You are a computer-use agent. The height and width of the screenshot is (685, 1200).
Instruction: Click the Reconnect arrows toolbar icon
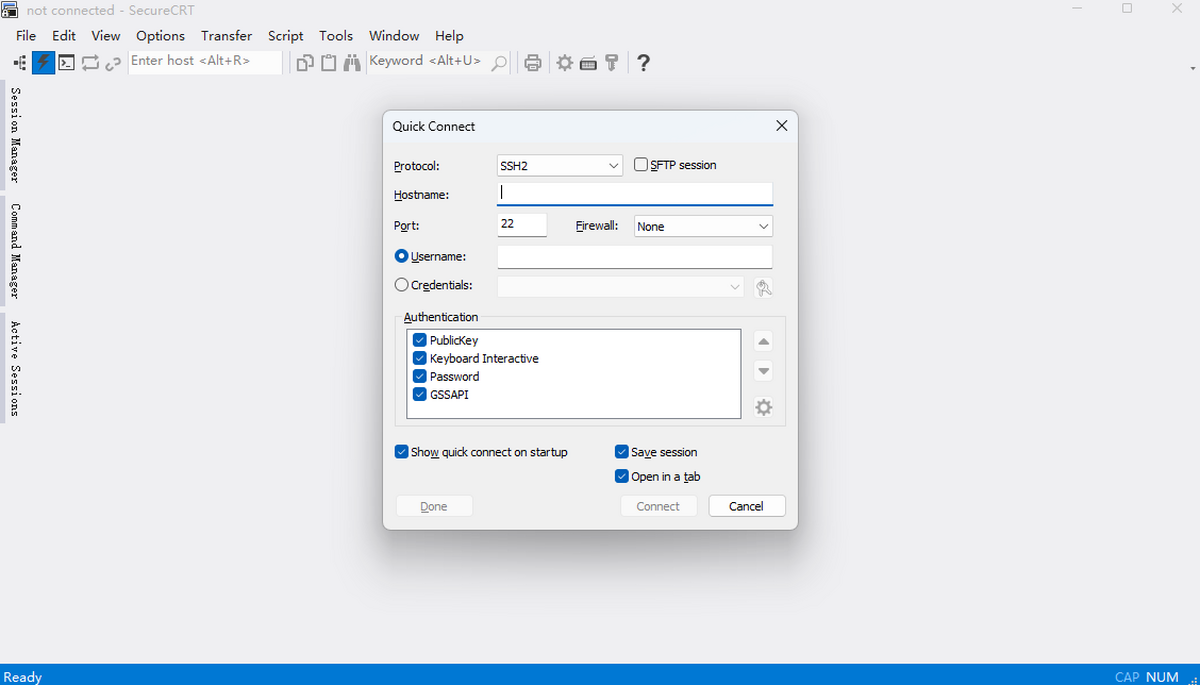coord(90,62)
